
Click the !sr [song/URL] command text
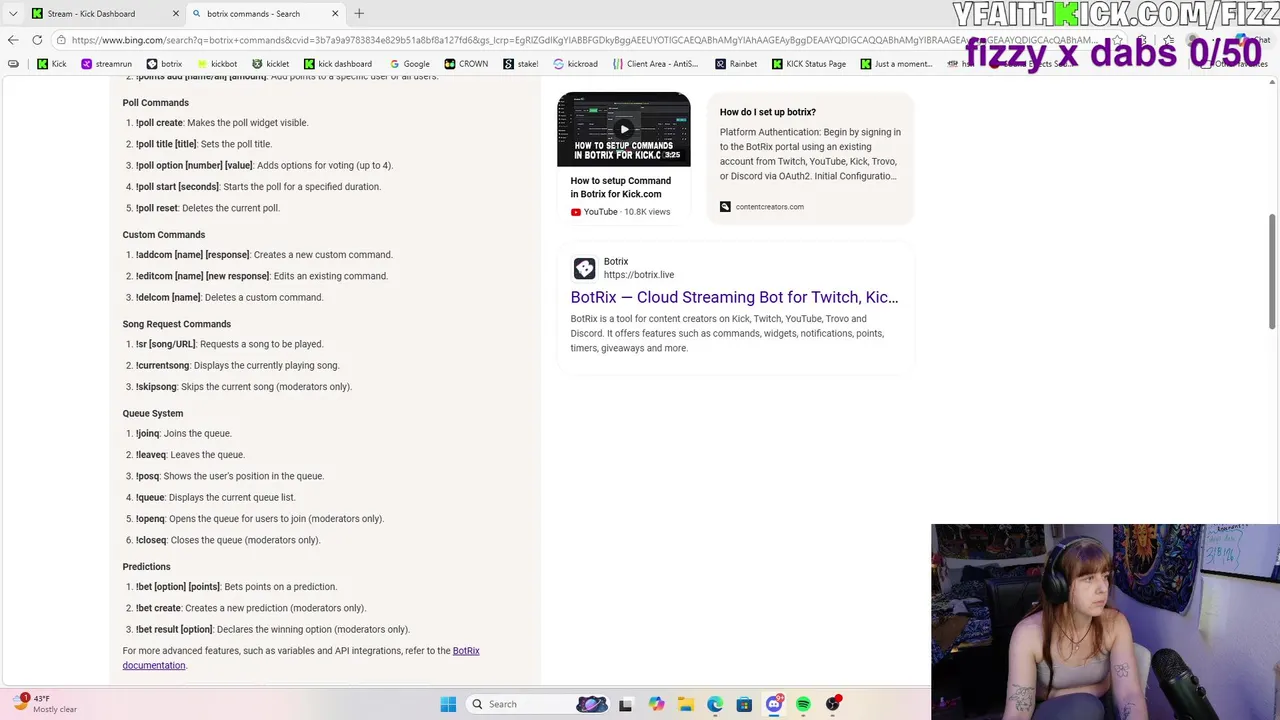(166, 344)
